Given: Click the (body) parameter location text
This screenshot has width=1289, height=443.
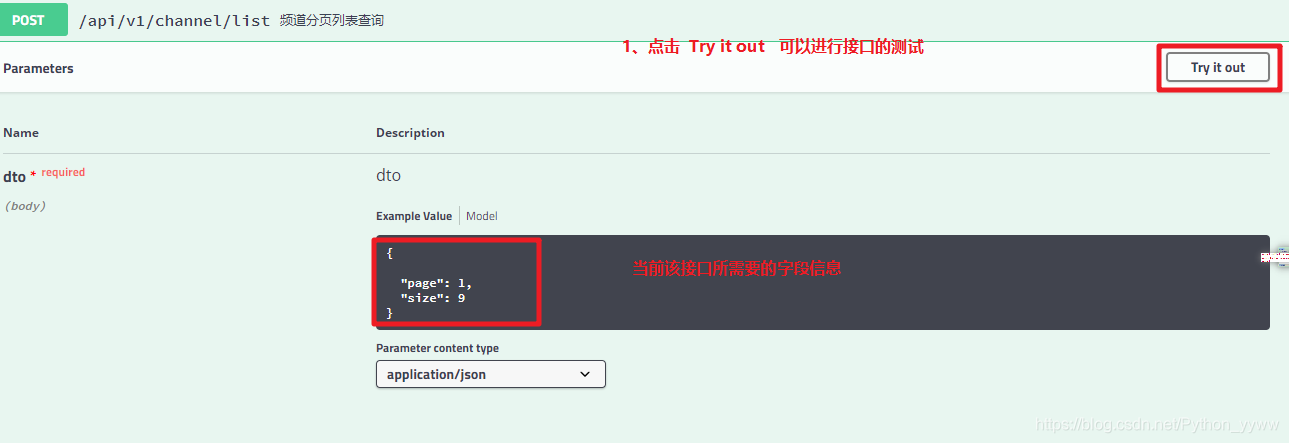Looking at the screenshot, I should (x=25, y=206).
